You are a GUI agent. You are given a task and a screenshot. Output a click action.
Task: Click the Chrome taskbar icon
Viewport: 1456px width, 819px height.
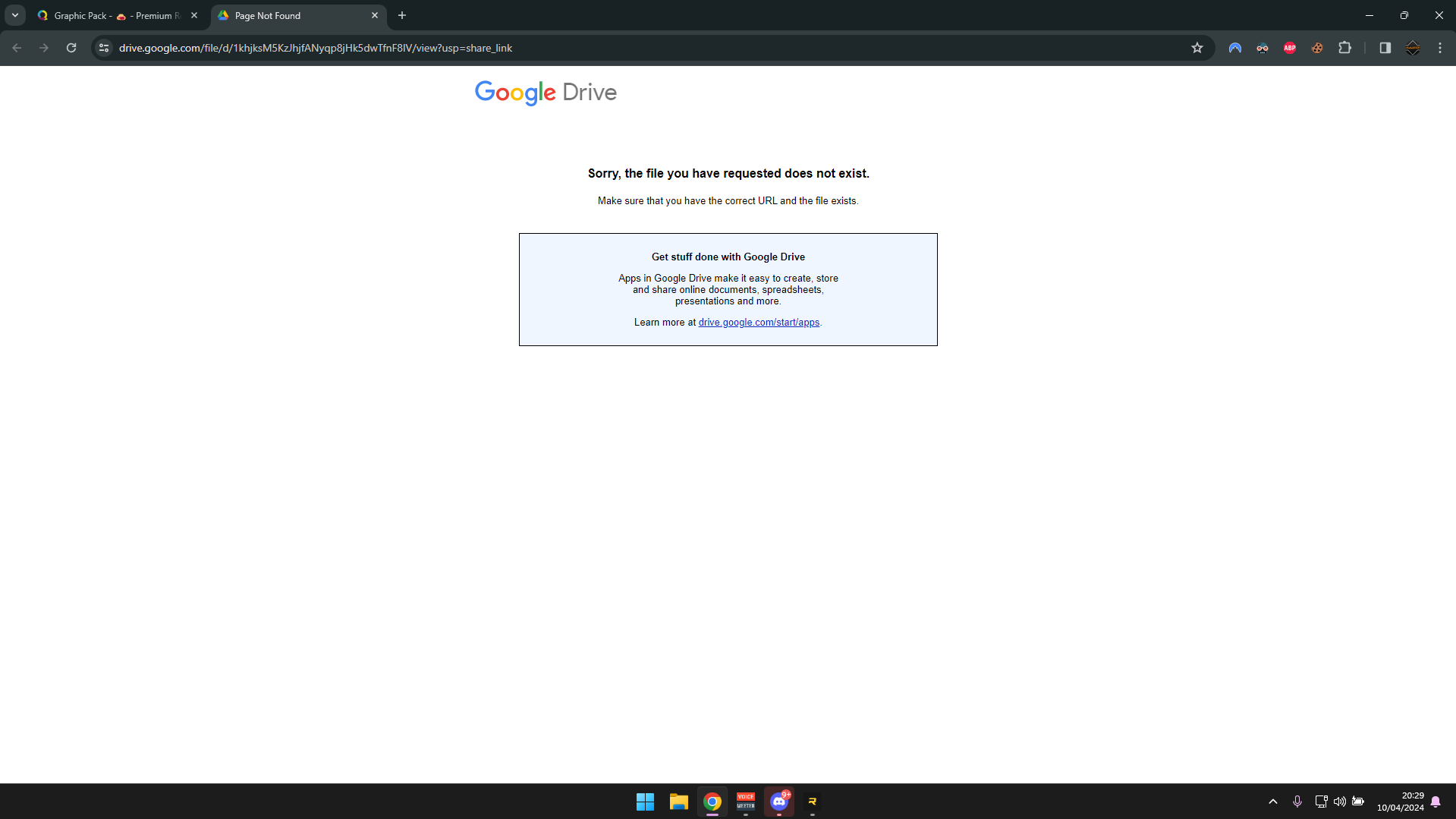tap(712, 802)
